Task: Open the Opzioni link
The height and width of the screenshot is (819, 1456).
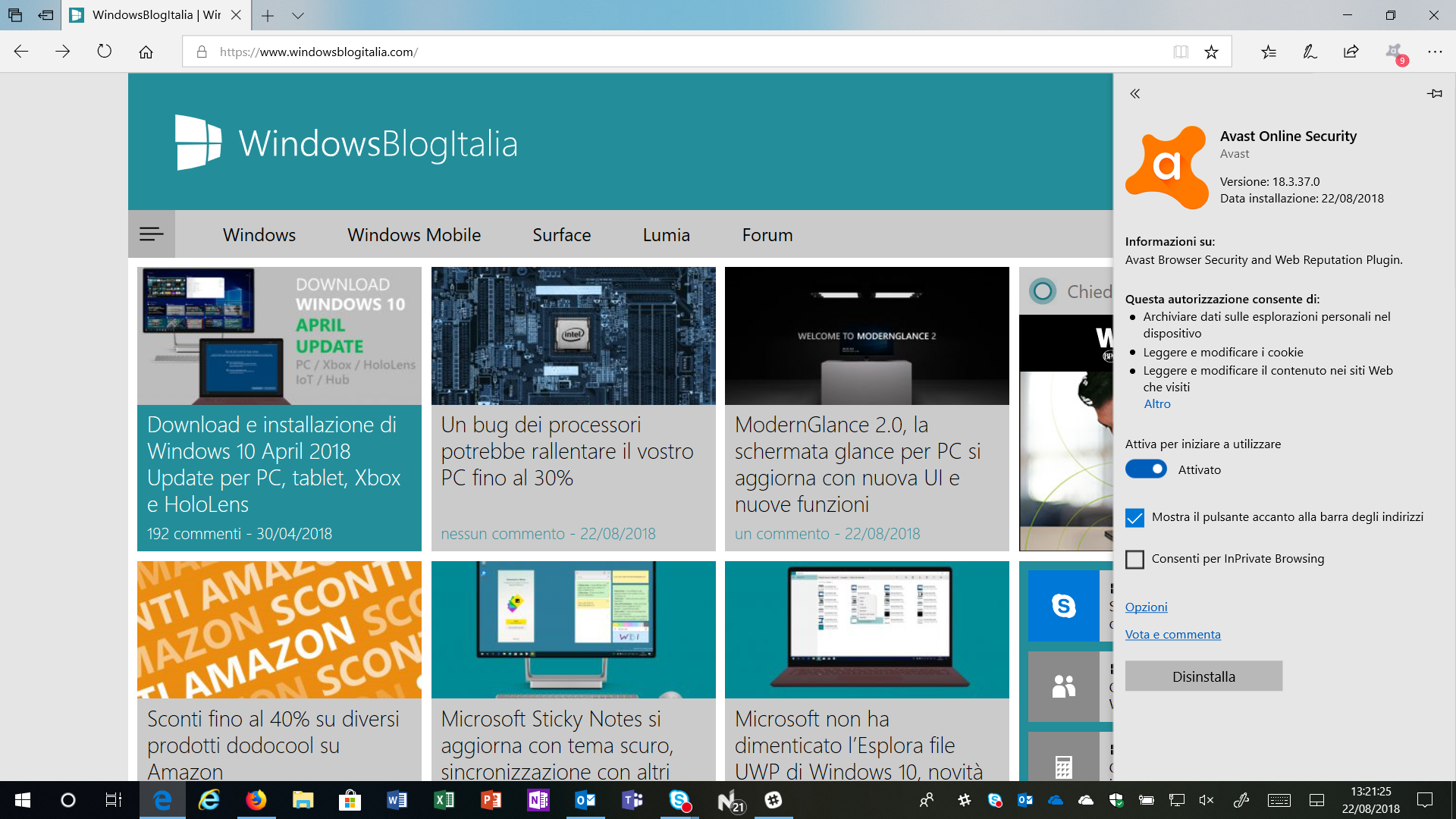Action: tap(1146, 607)
